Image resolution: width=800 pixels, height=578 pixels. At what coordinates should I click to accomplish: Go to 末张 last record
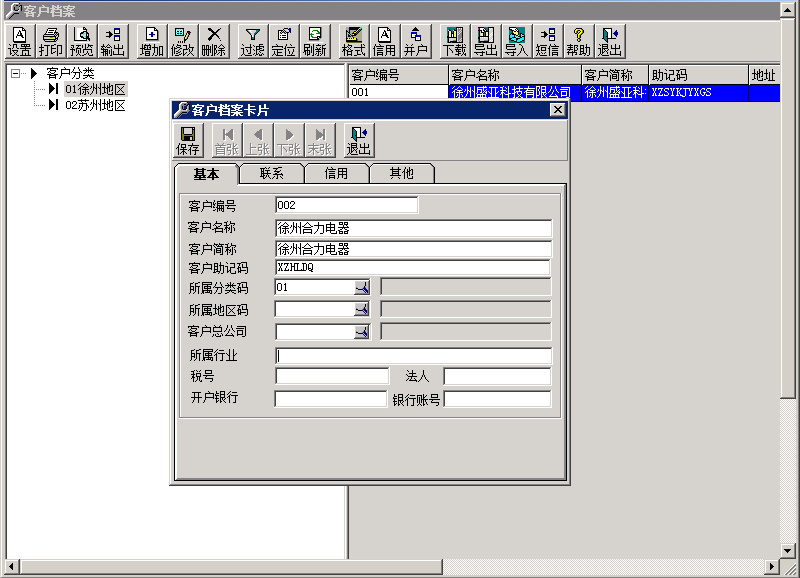[320, 140]
